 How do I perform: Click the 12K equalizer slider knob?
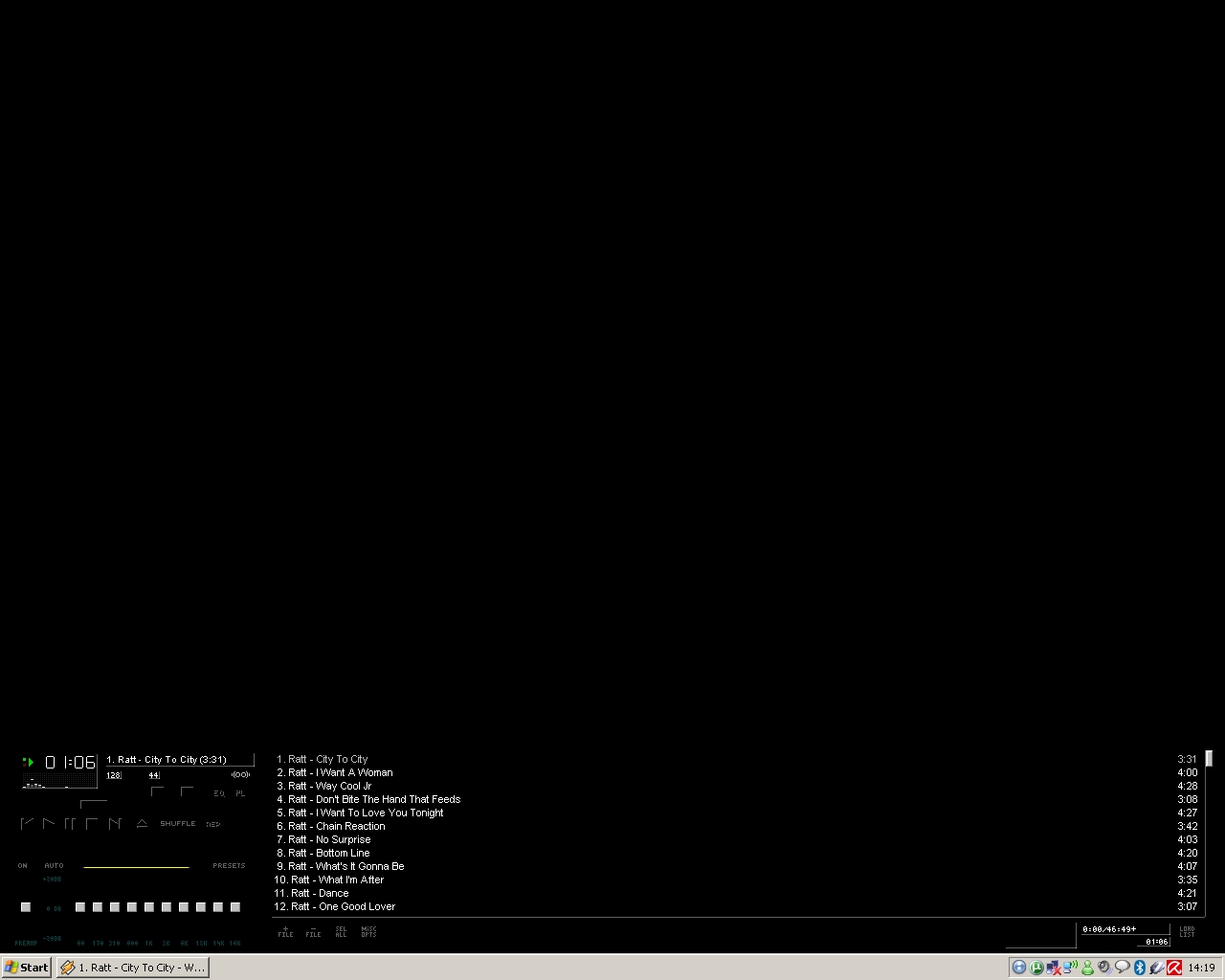(201, 907)
